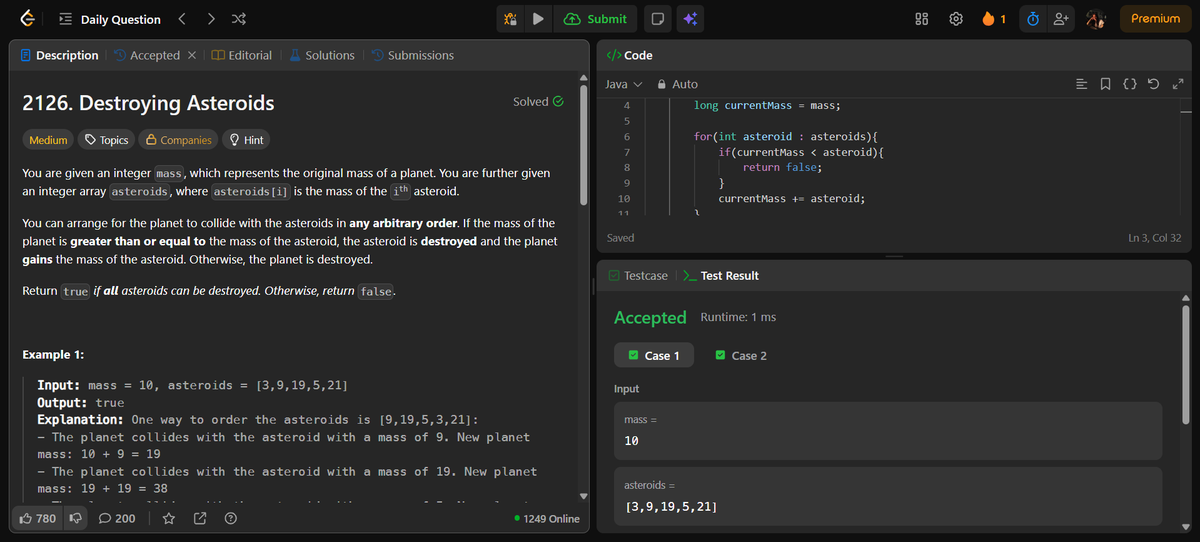Open Daily Question problem list
The image size is (1200, 542).
tap(110, 19)
